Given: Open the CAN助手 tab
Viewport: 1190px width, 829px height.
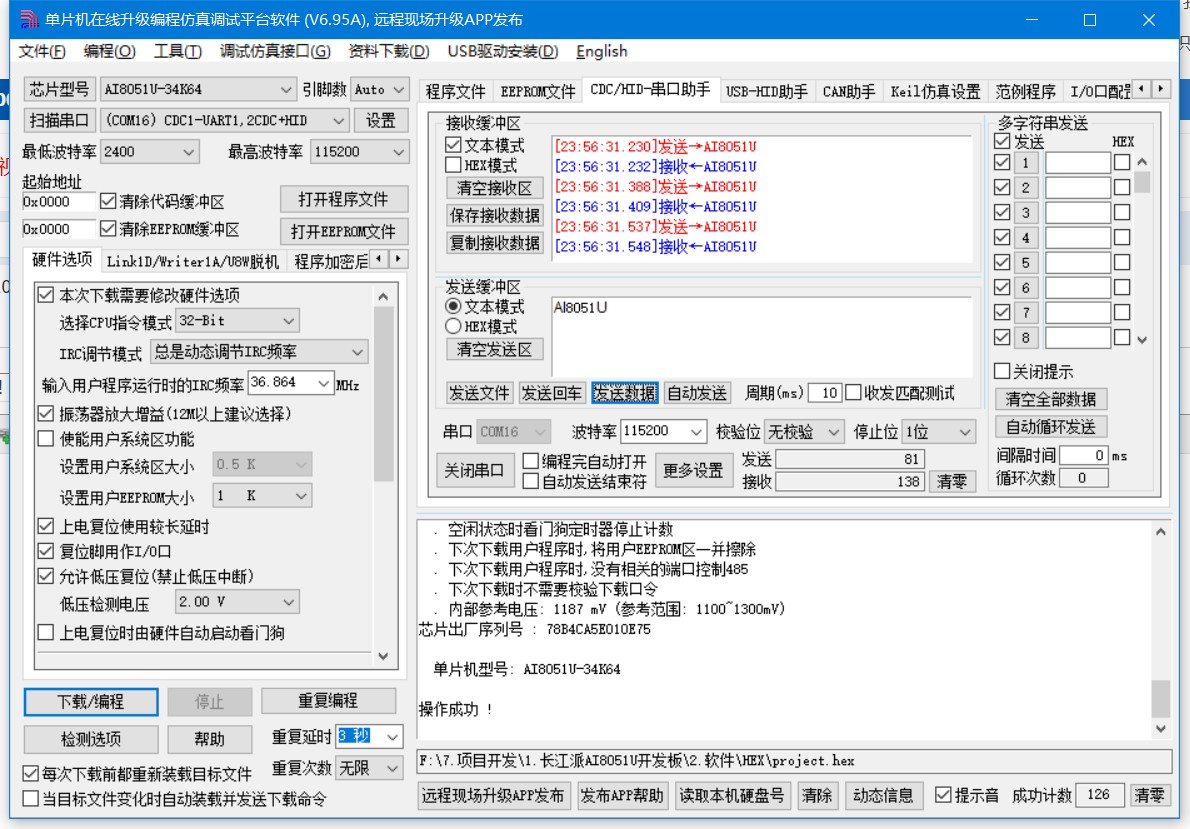Looking at the screenshot, I should [x=848, y=91].
